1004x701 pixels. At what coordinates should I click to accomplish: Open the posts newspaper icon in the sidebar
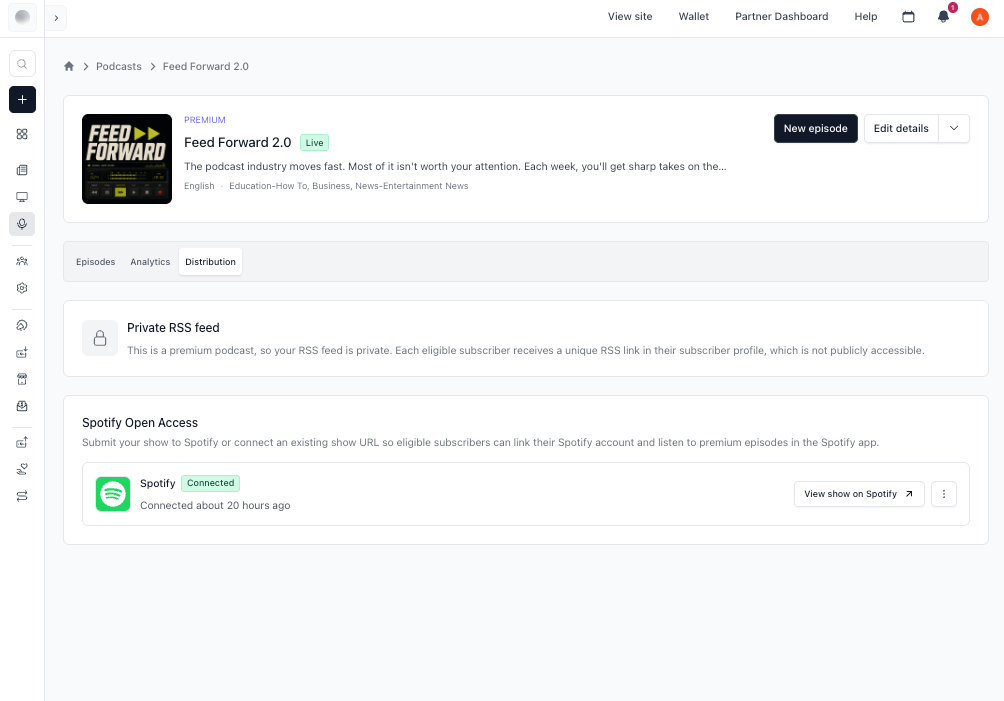point(22,170)
